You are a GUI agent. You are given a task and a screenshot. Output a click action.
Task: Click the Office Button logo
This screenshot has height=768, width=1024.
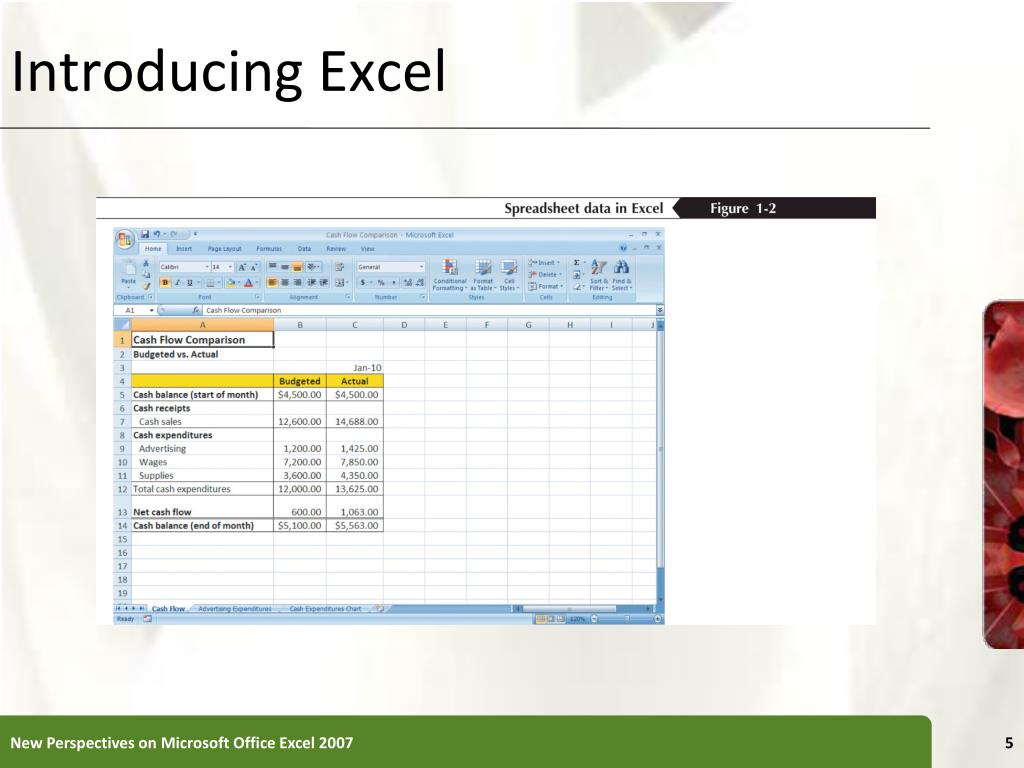click(x=125, y=239)
